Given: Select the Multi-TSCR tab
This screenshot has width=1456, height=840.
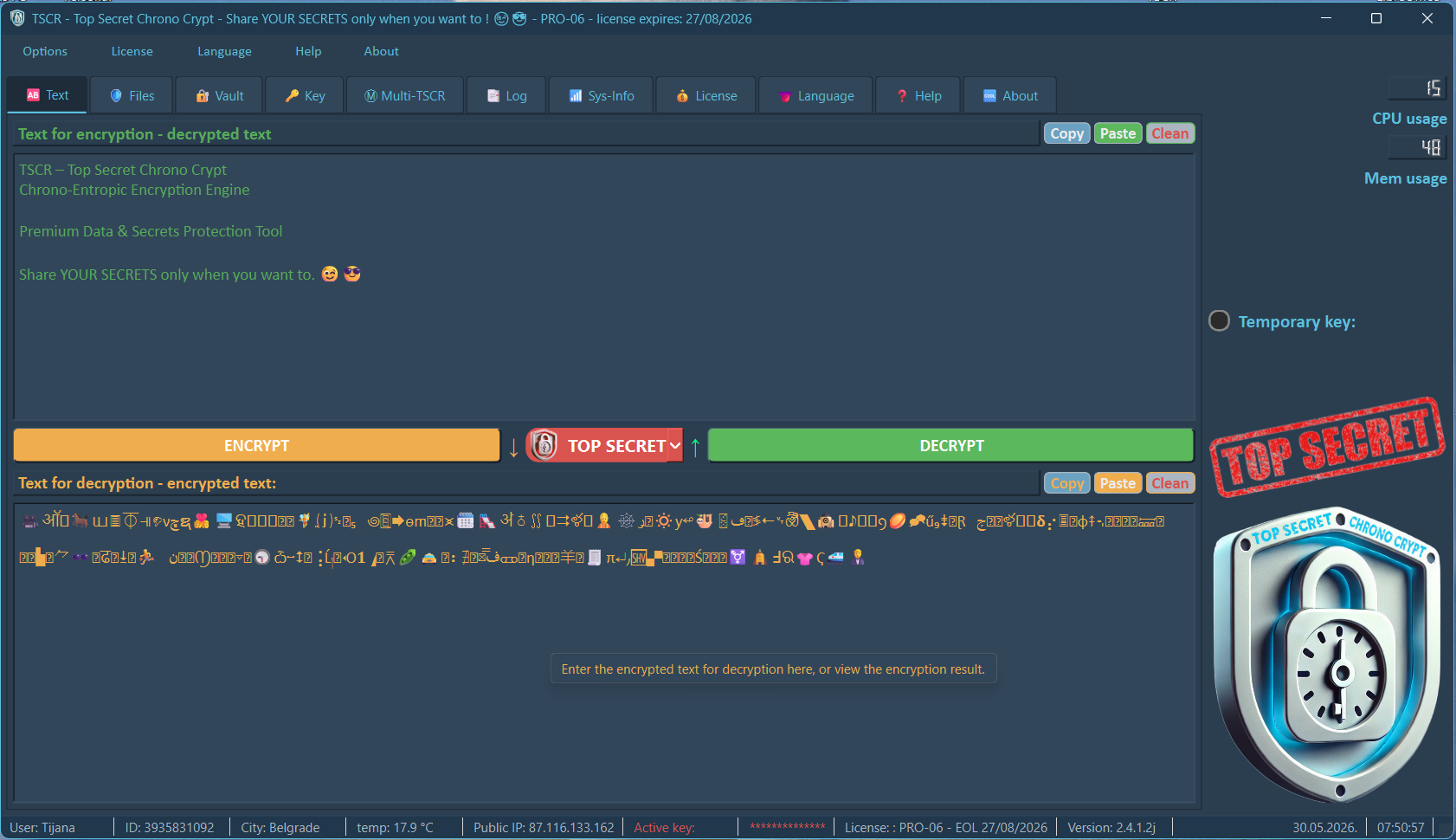Looking at the screenshot, I should 405,96.
